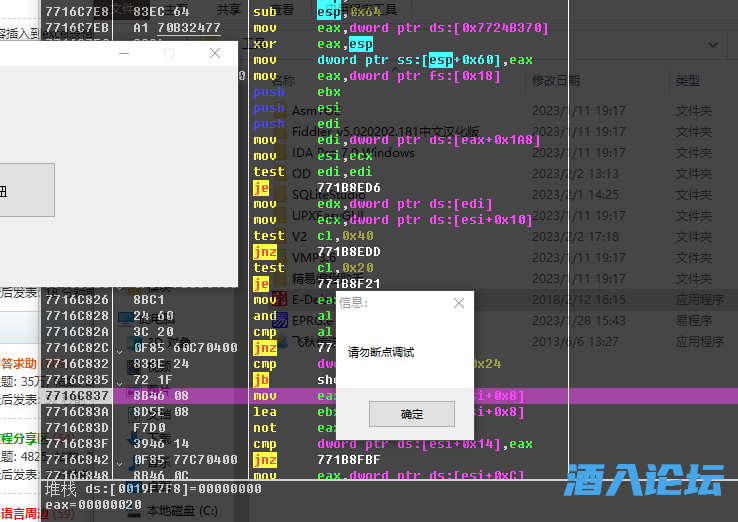
Task: Sort files by the 类型 column
Action: [x=687, y=80]
